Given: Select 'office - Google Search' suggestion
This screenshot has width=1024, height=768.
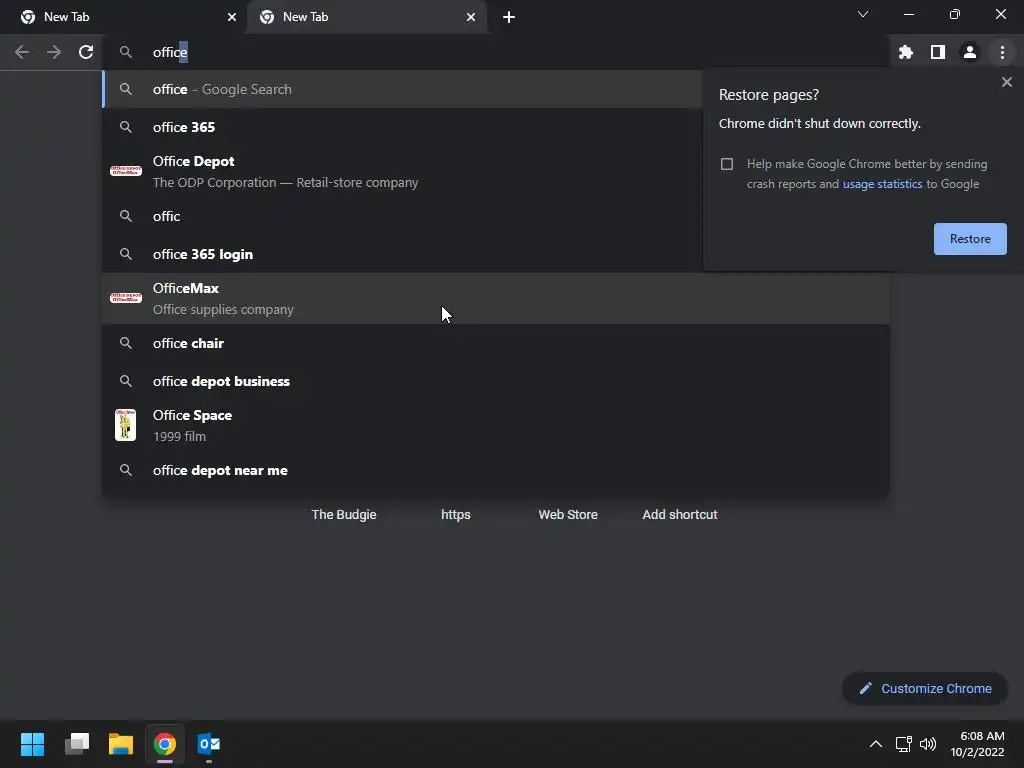Looking at the screenshot, I should click(x=402, y=89).
